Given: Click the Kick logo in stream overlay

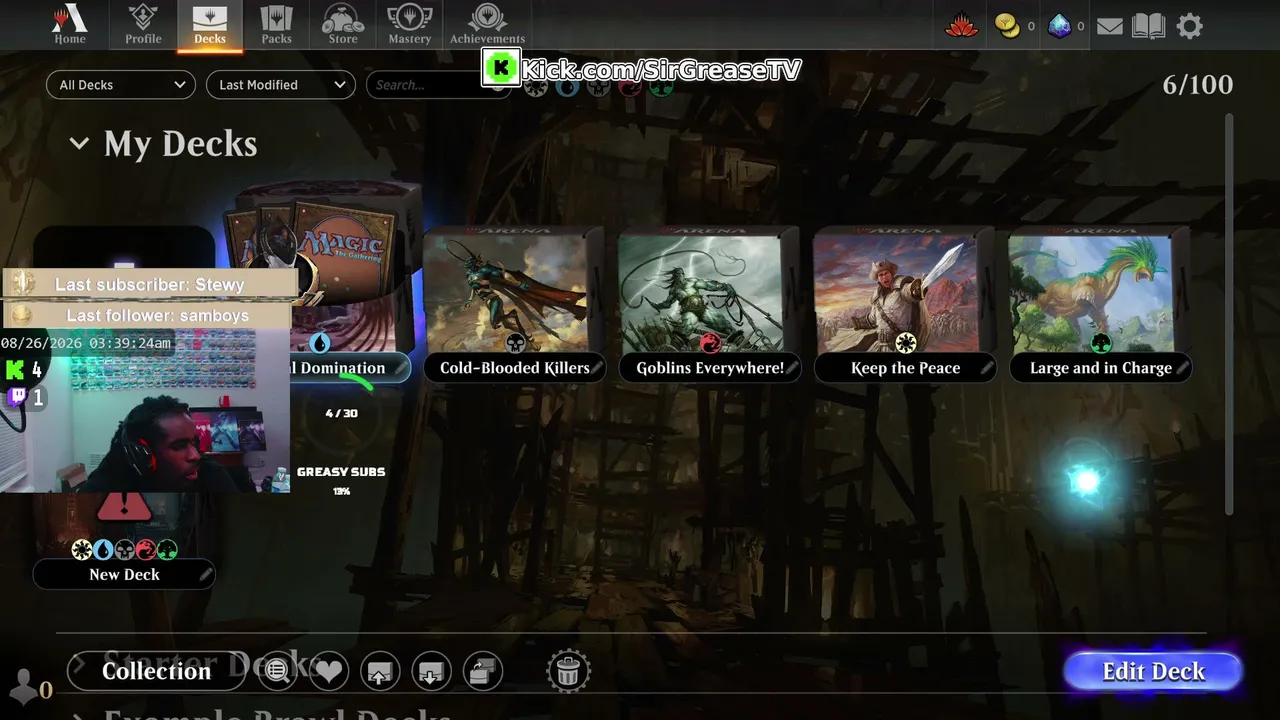Looking at the screenshot, I should click(x=500, y=69).
